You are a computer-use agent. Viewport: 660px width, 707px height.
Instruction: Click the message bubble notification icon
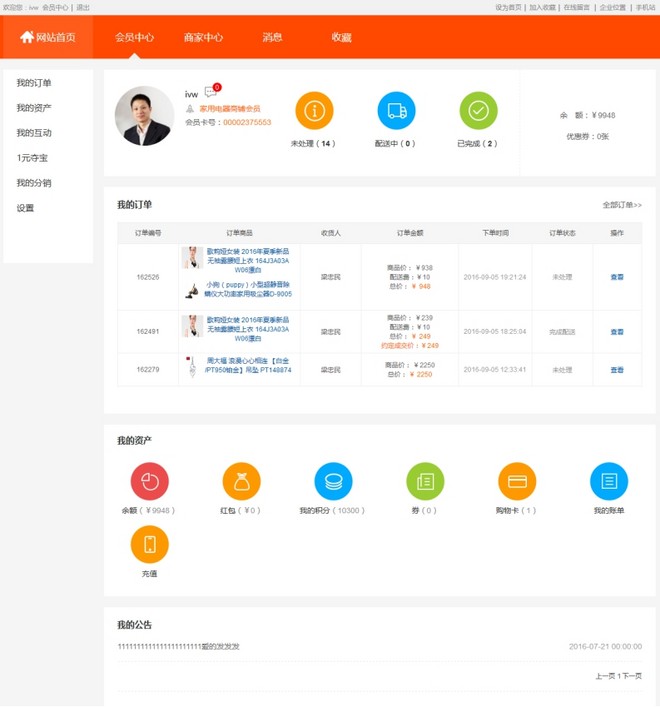coord(210,92)
